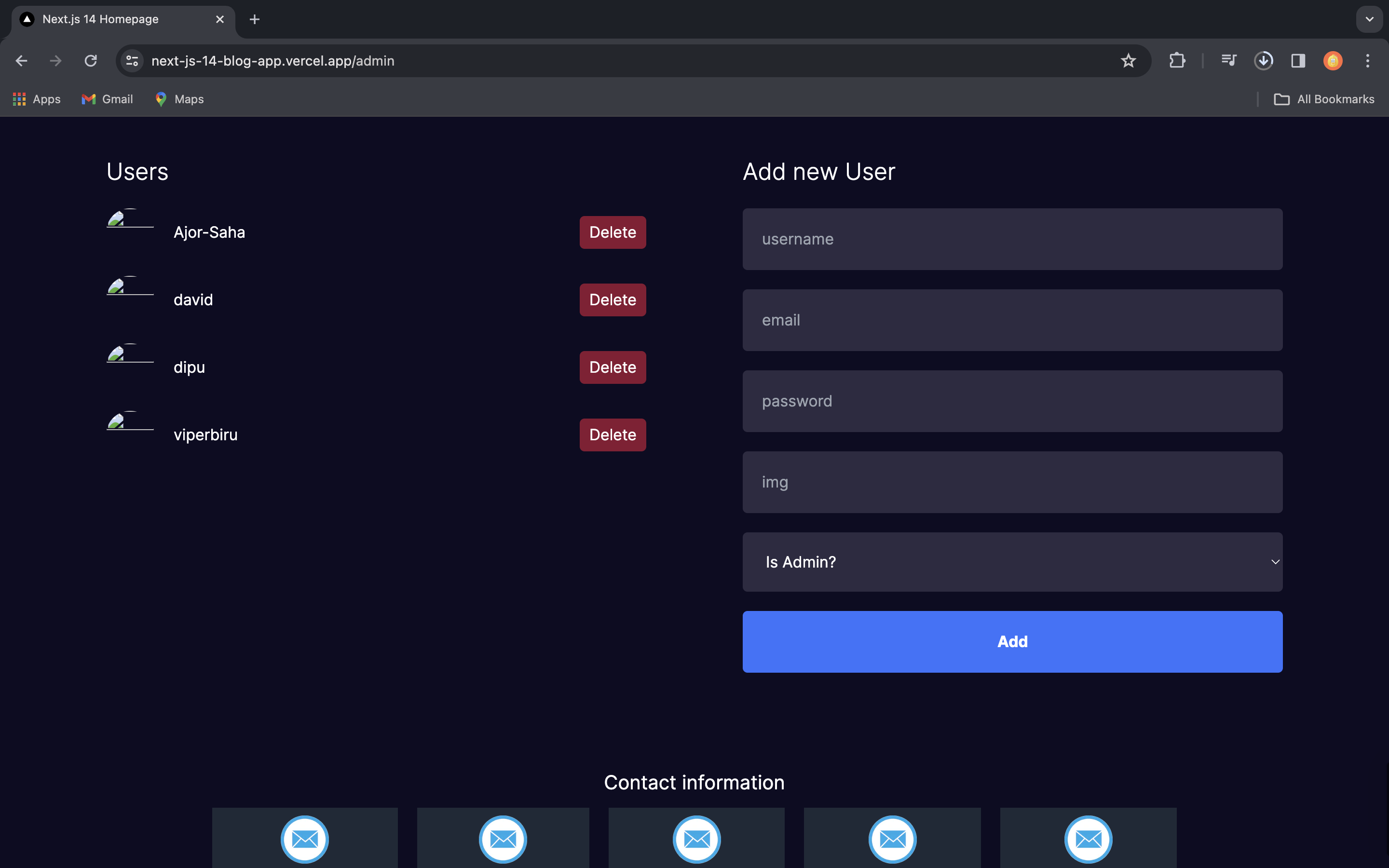Open Chrome three-dot menu
The height and width of the screenshot is (868, 1389).
click(1367, 61)
